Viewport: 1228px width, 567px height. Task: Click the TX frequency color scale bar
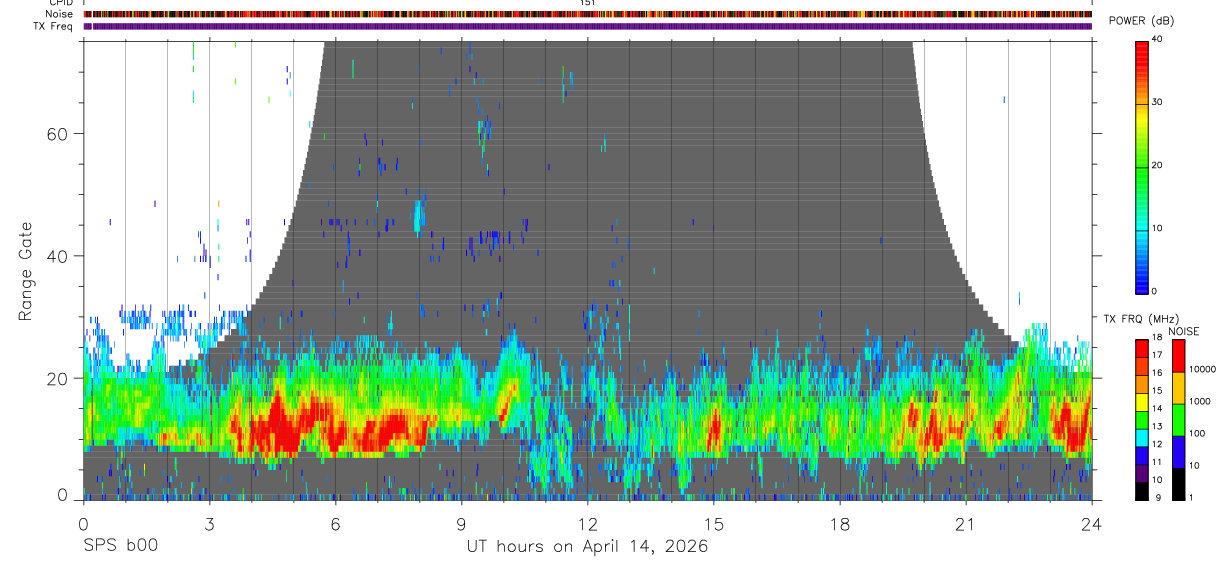[1141, 419]
